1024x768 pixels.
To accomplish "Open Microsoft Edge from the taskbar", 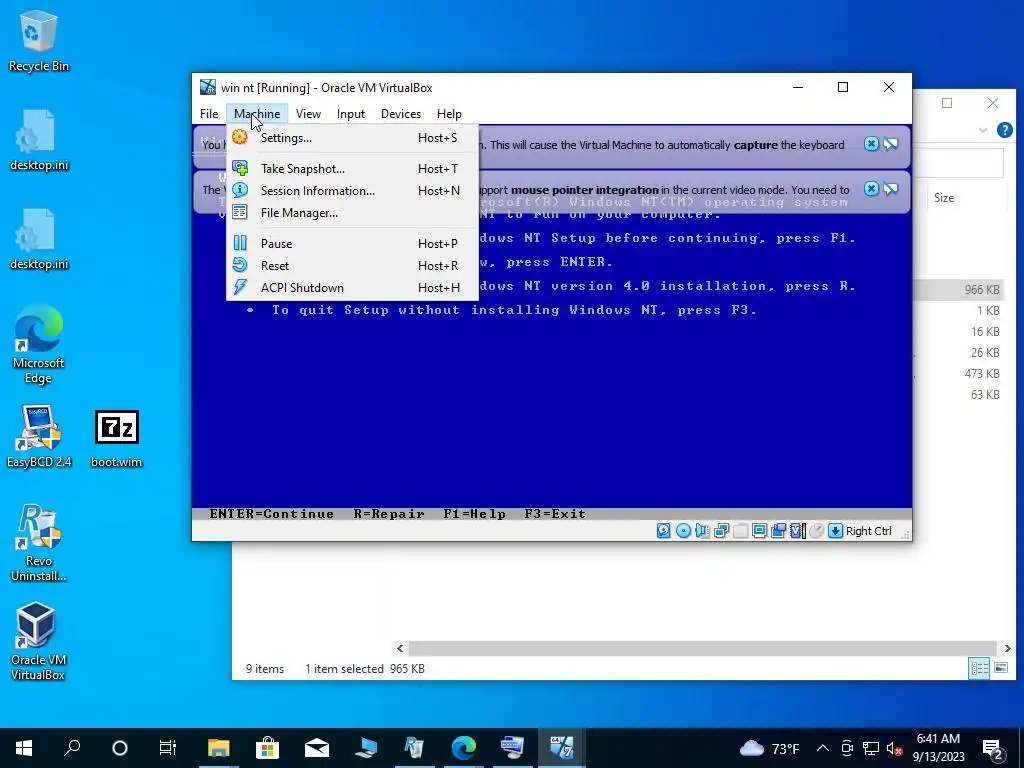I will tap(464, 748).
